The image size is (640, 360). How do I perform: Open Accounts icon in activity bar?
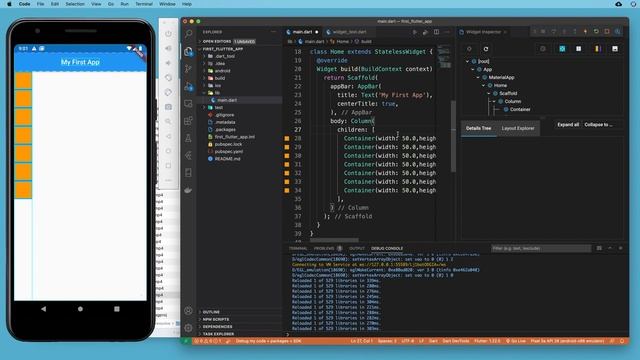pyautogui.click(x=188, y=311)
